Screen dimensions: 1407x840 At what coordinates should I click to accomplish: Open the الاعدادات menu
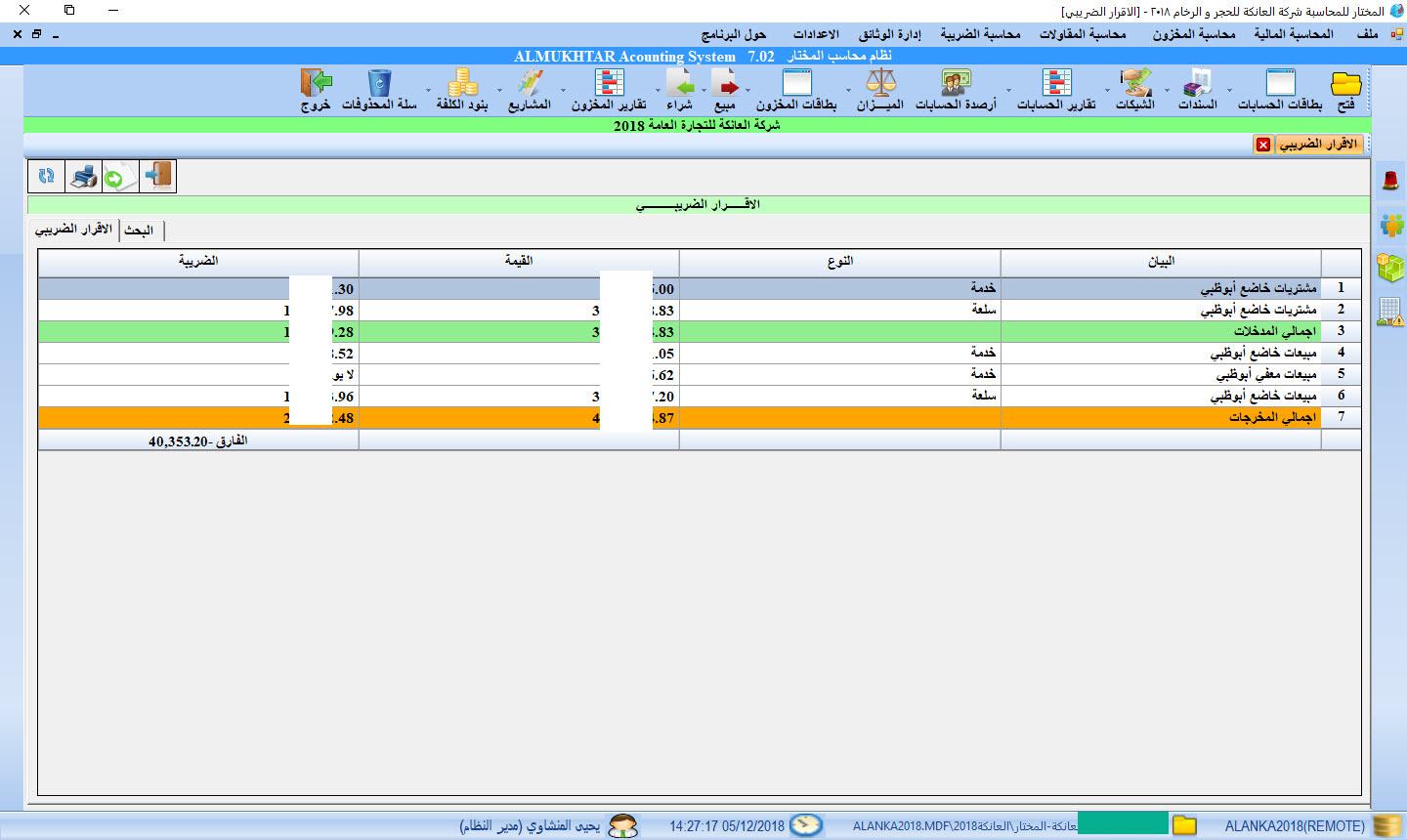[816, 34]
